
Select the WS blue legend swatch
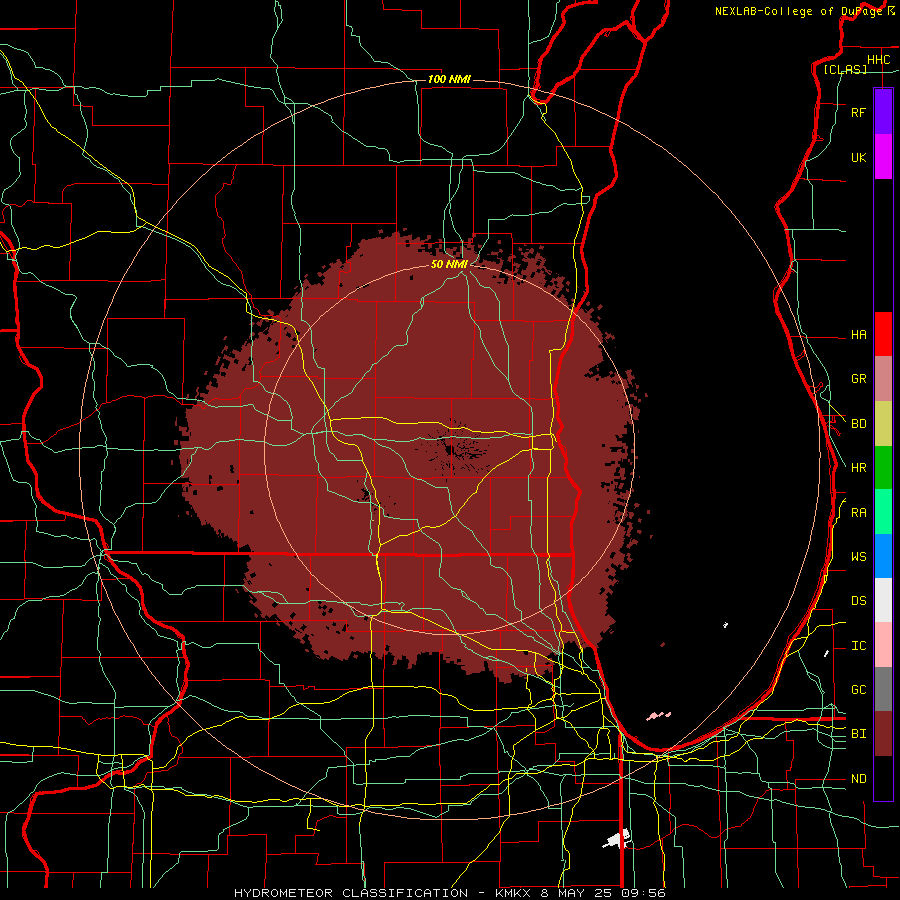click(883, 556)
